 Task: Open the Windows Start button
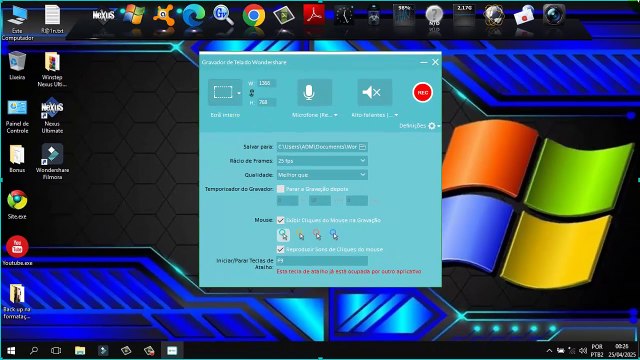tap(11, 351)
